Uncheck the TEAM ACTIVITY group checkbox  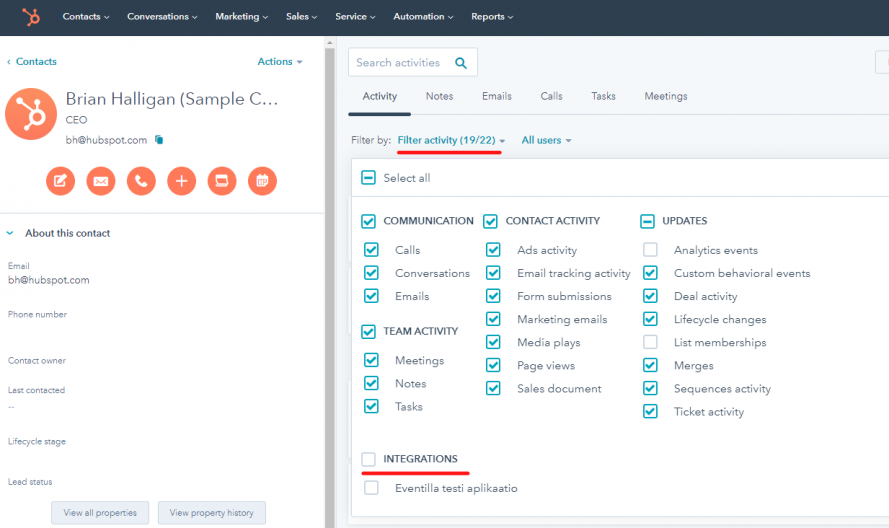coord(369,331)
